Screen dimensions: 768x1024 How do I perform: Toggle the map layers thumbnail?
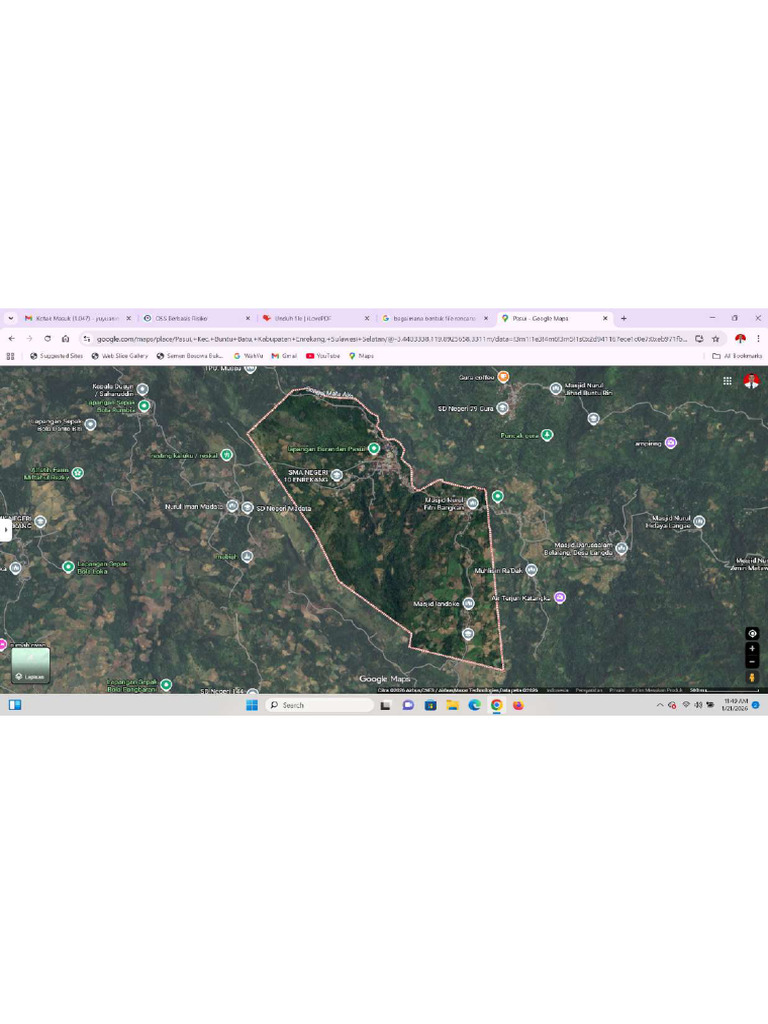(x=31, y=665)
